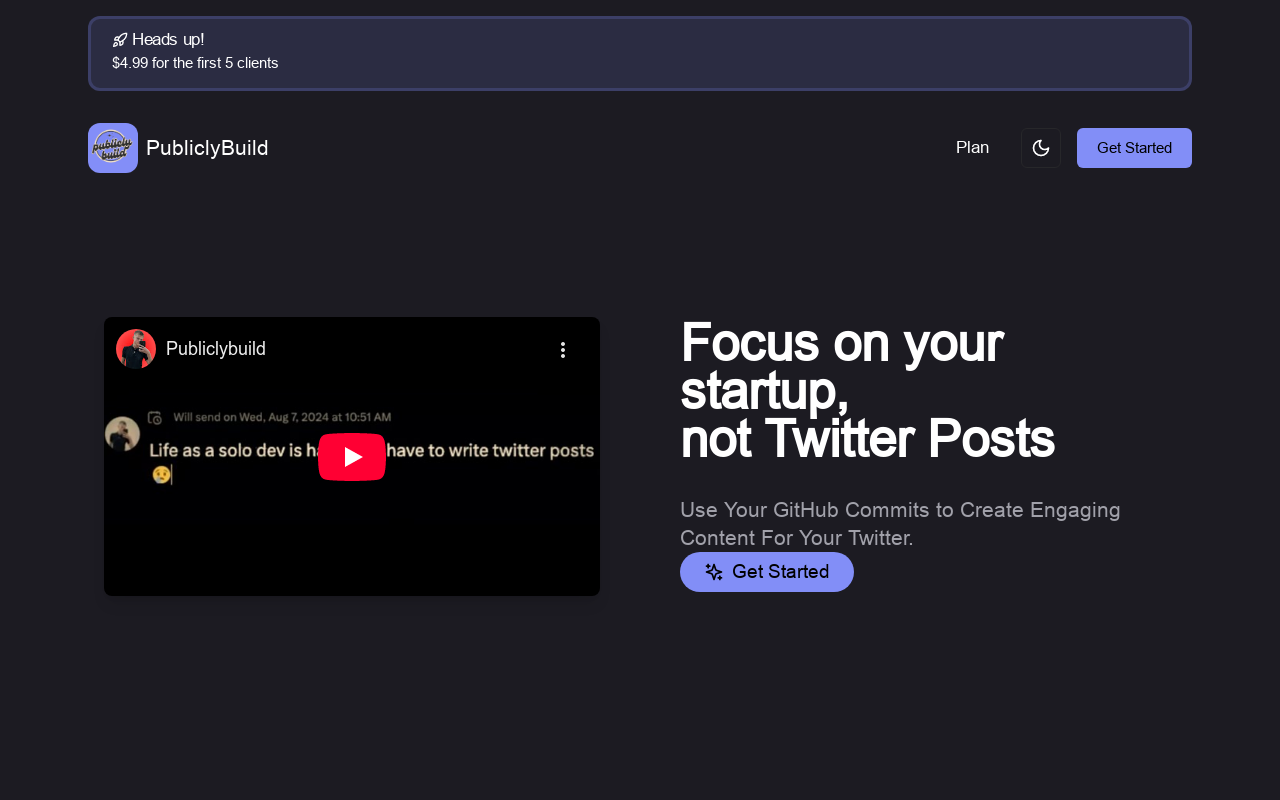
Task: Click Get Started button with sparkle icon
Action: 767,572
